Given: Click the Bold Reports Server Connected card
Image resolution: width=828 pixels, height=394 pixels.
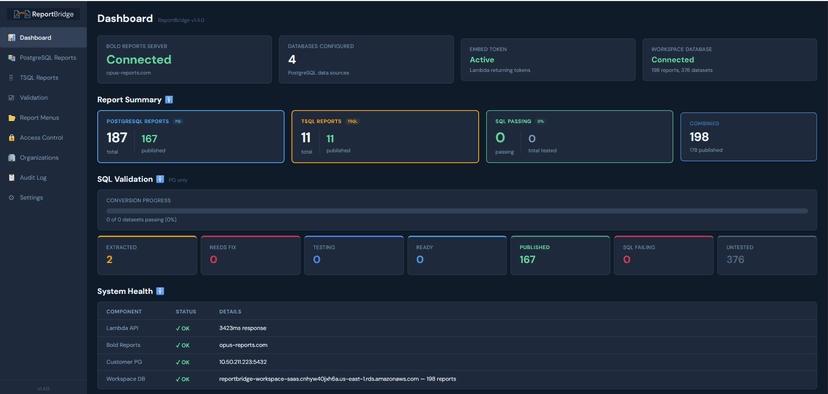Looking at the screenshot, I should pos(184,60).
